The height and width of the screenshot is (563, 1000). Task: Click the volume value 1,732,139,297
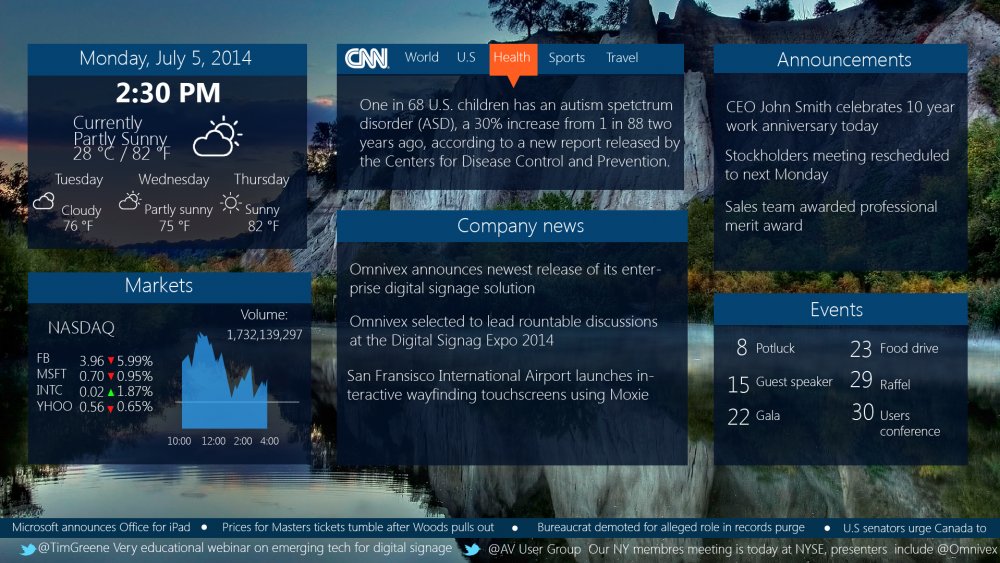[265, 335]
